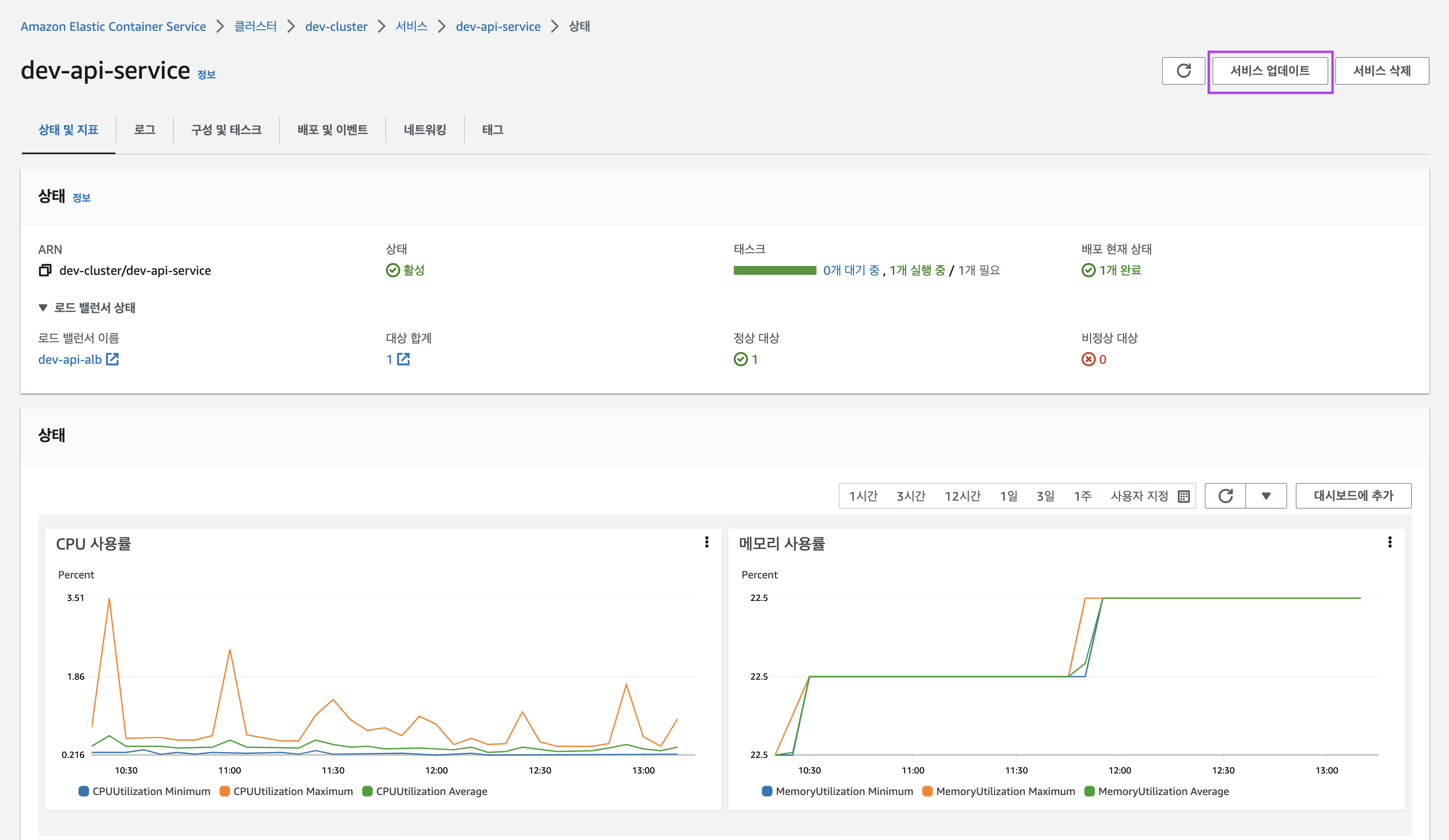Viewport: 1449px width, 840px height.
Task: Open the CPU 사용률 chart options menu
Action: click(707, 542)
